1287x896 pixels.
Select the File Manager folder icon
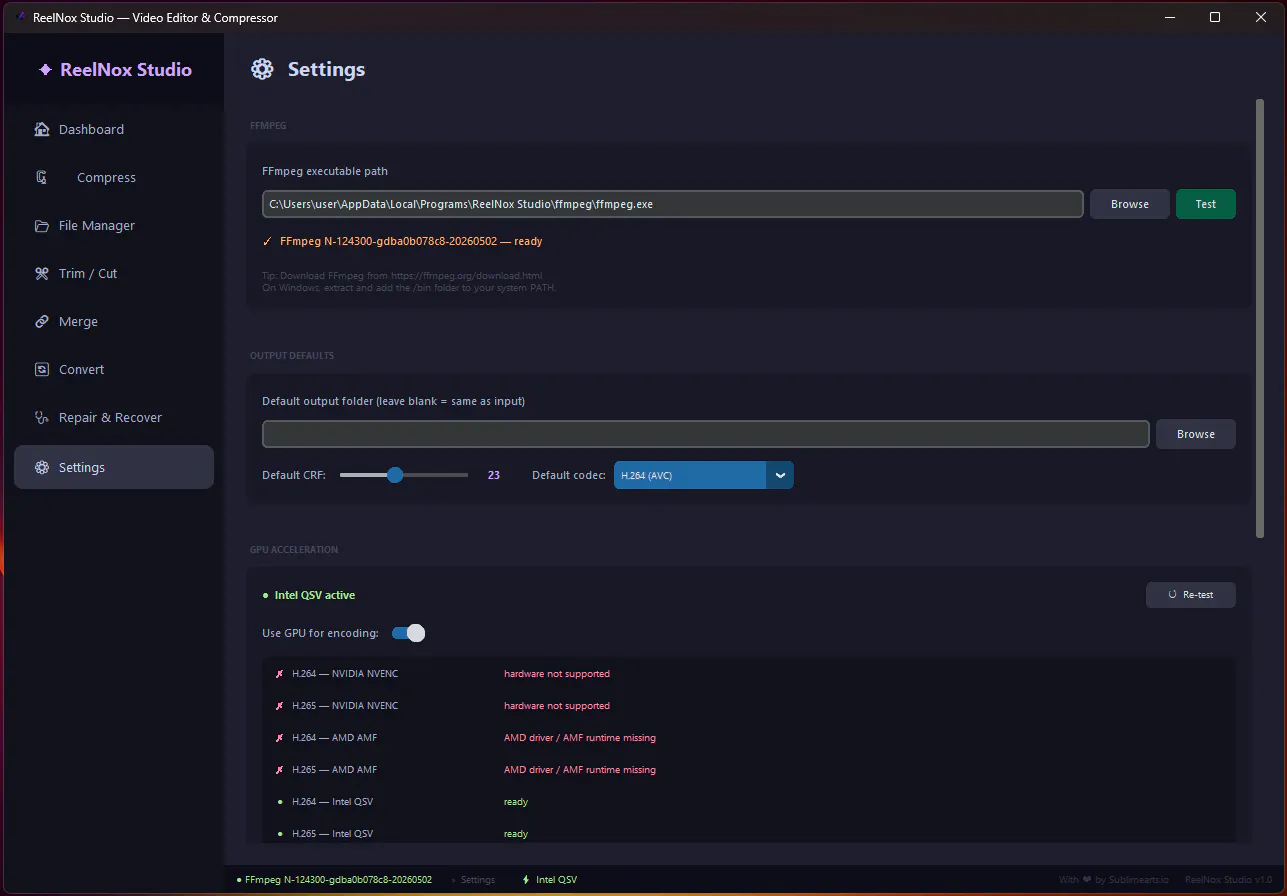(x=42, y=225)
